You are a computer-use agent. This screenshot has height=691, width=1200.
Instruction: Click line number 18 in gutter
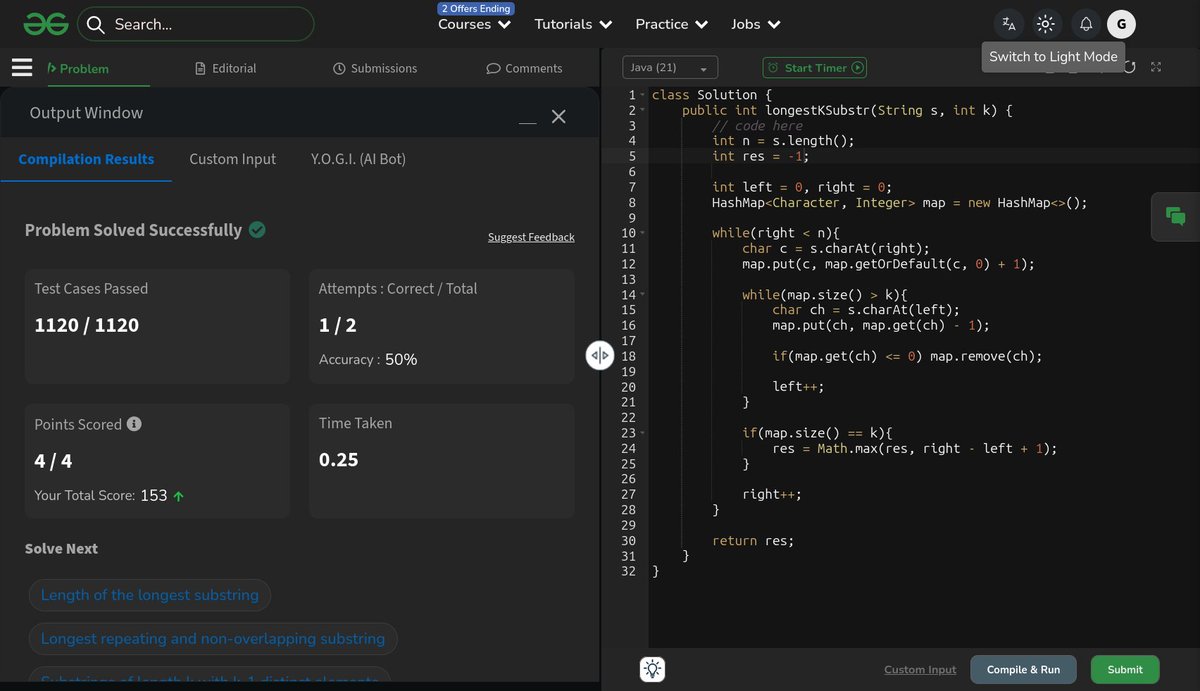pyautogui.click(x=628, y=356)
